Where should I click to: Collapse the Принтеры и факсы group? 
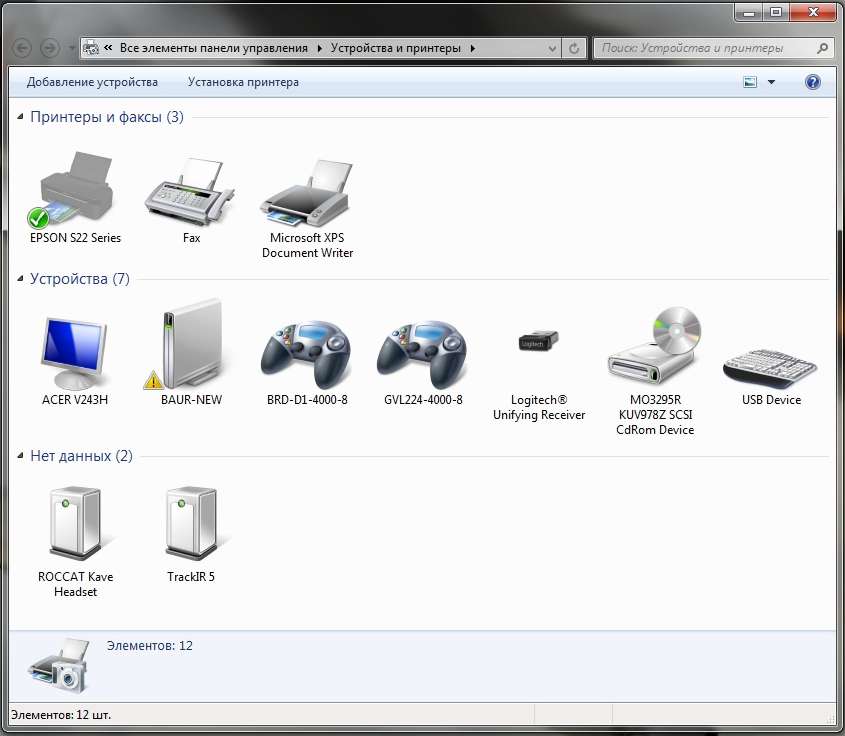click(20, 116)
